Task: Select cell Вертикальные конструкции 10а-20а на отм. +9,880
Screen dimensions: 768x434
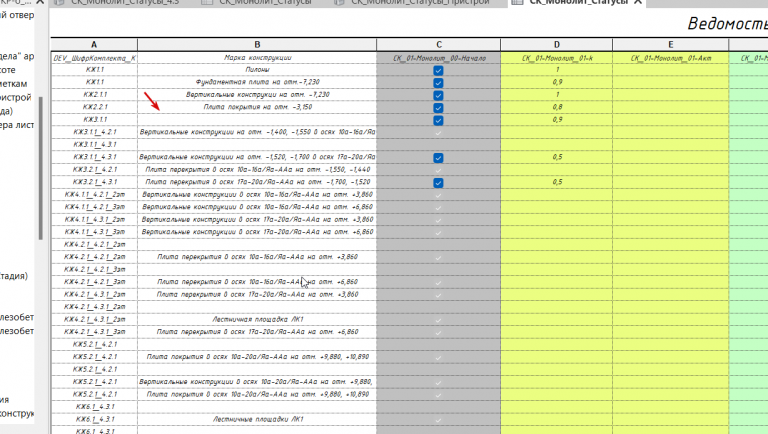Action: click(x=257, y=382)
